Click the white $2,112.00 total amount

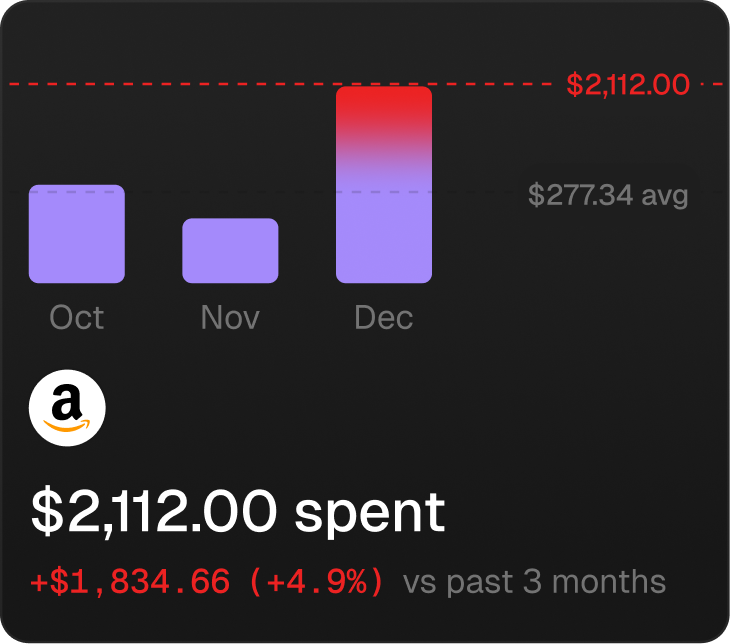[x=154, y=512]
